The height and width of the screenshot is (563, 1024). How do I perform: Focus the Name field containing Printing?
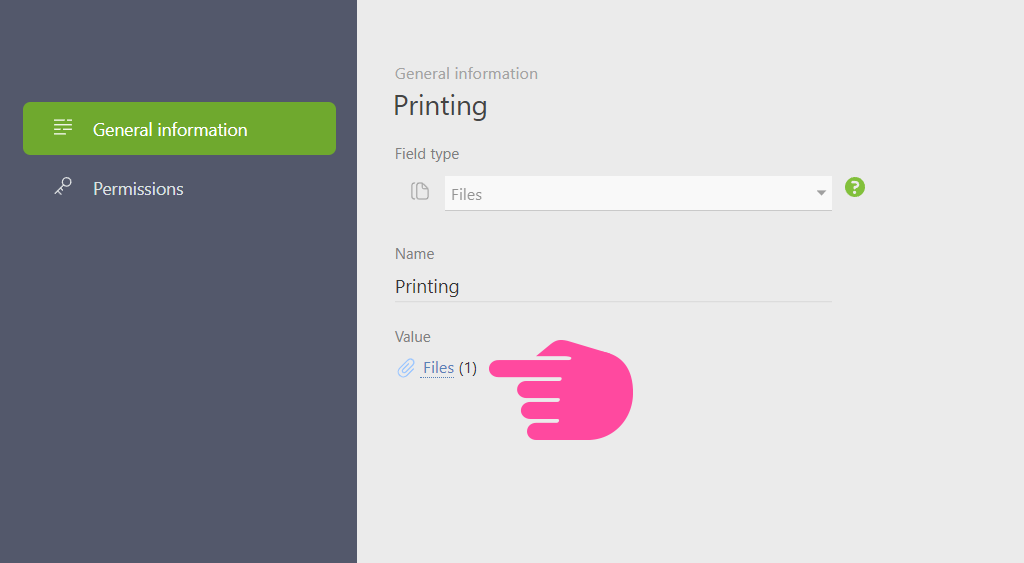[x=613, y=287]
